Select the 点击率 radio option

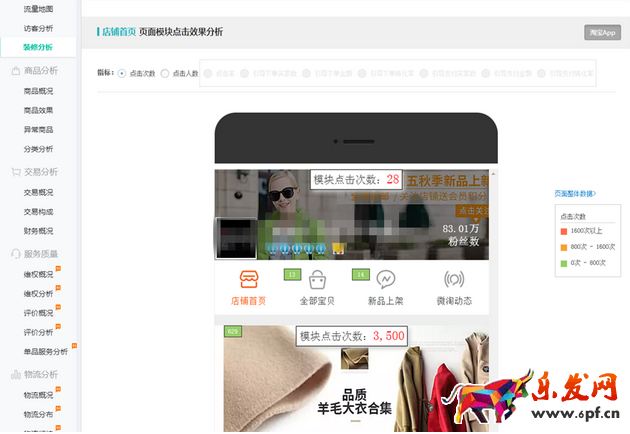pos(208,74)
